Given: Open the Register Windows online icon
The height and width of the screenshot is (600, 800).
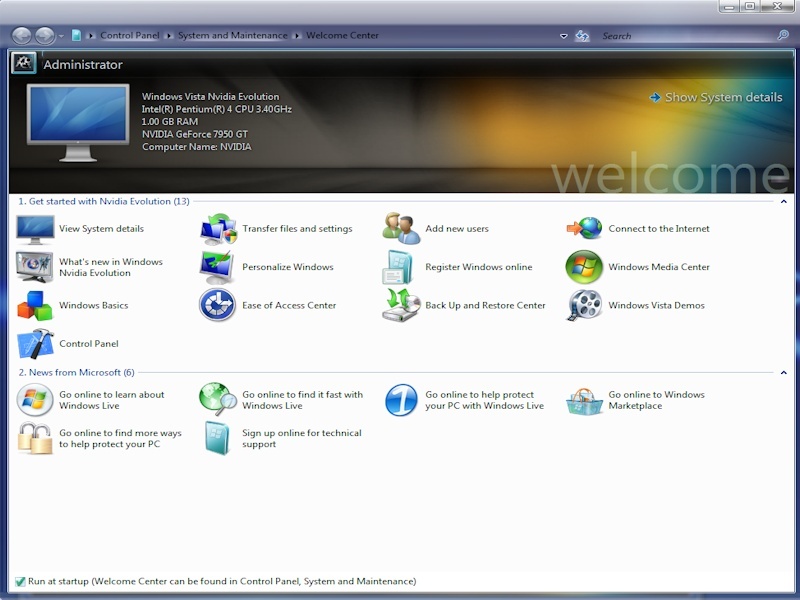Looking at the screenshot, I should click(x=398, y=267).
